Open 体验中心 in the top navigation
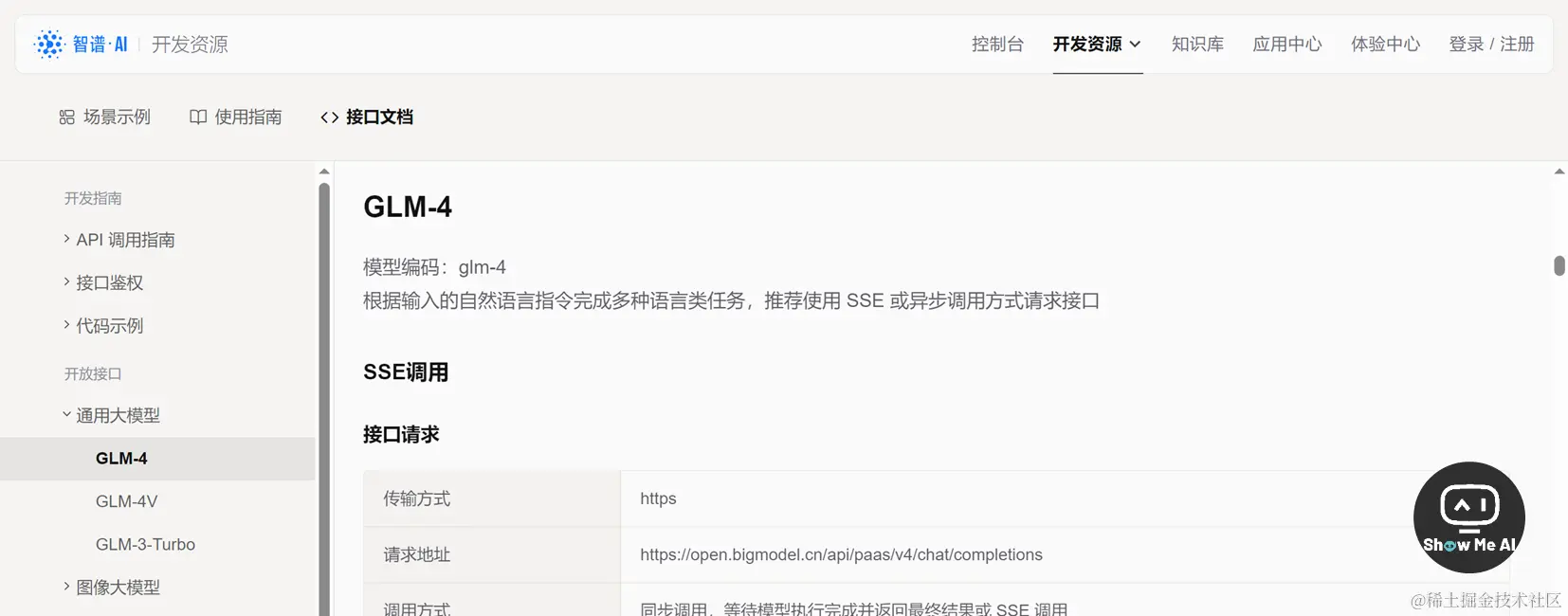 coord(1385,45)
